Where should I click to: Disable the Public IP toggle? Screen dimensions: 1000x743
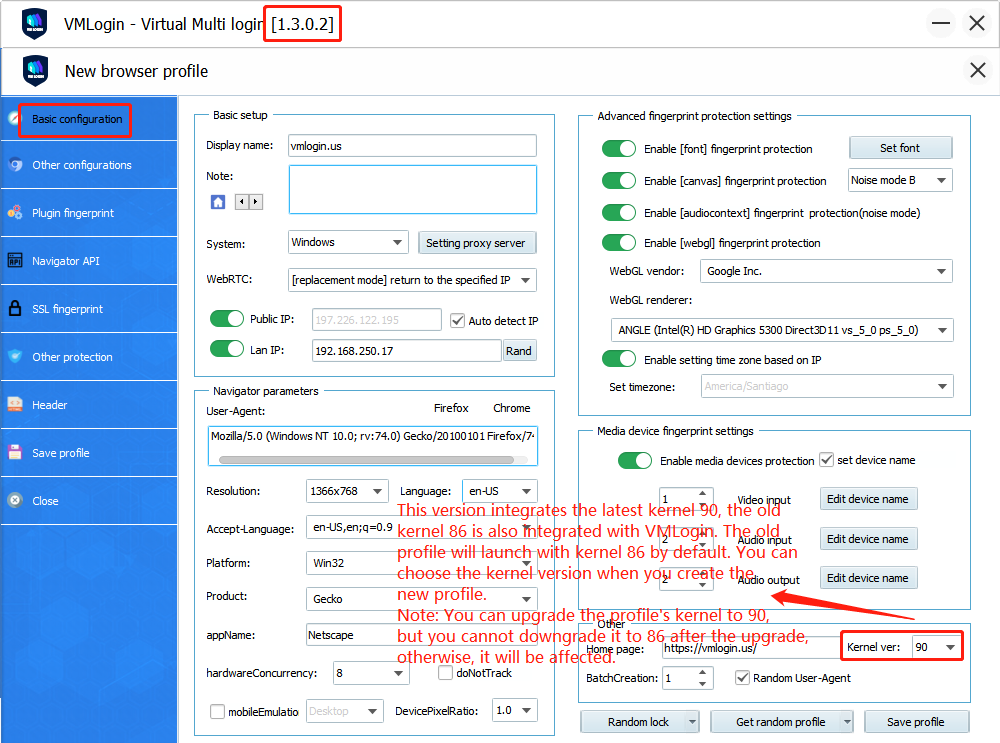point(227,320)
